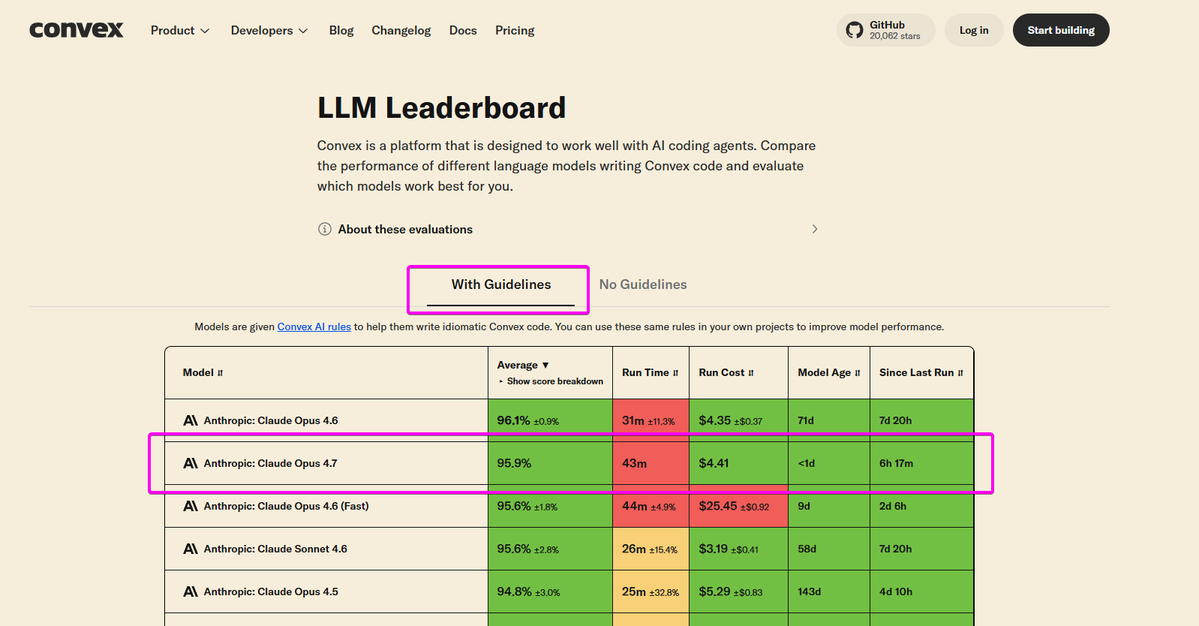Expand Show score breakdown
Viewport: 1199px width, 626px height.
[x=551, y=381]
